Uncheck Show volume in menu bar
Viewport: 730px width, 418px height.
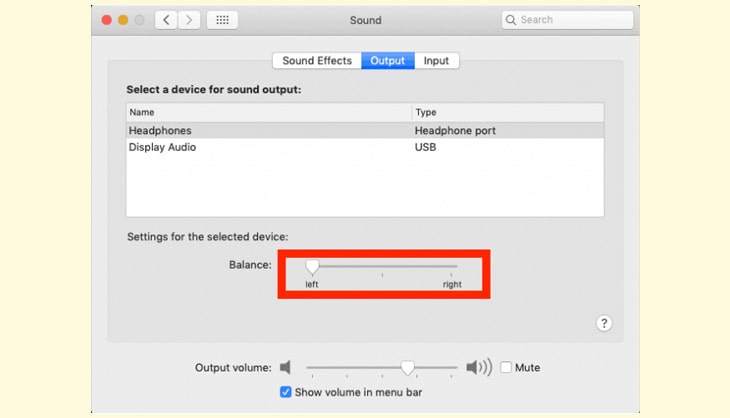click(x=286, y=392)
